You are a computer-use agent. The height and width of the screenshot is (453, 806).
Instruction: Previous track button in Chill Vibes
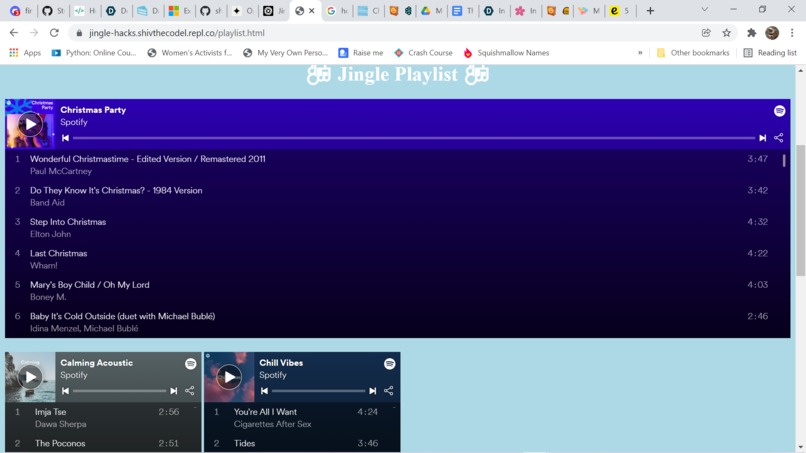pos(264,391)
